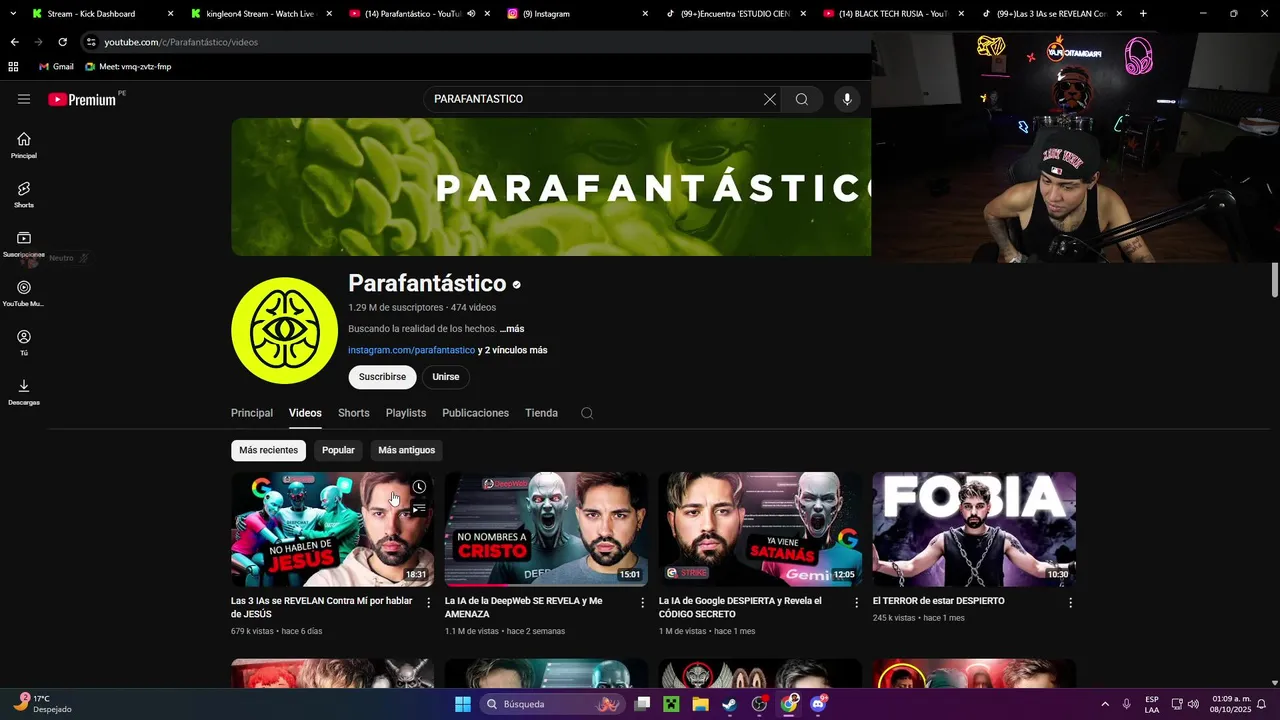Open video title 'Las 3 IAs se REVELAN'
The image size is (1280, 720).
pyautogui.click(x=322, y=607)
